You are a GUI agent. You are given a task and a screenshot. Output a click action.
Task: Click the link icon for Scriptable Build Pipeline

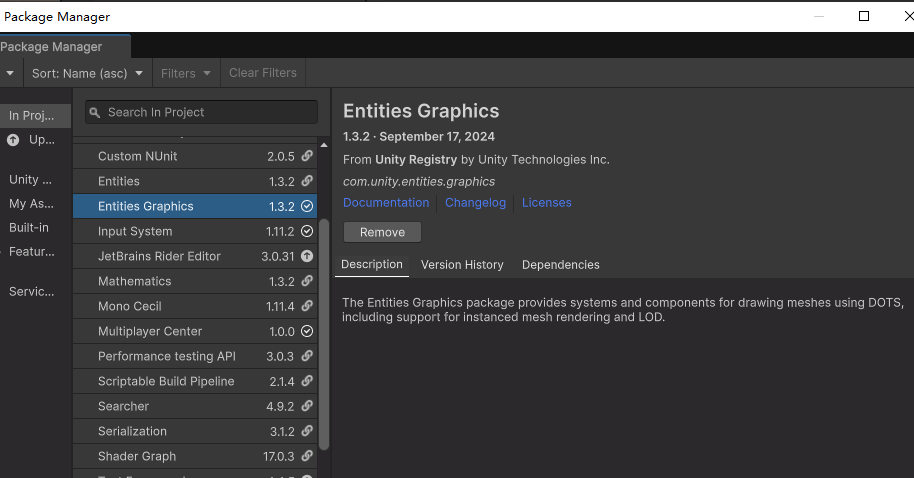coord(307,381)
